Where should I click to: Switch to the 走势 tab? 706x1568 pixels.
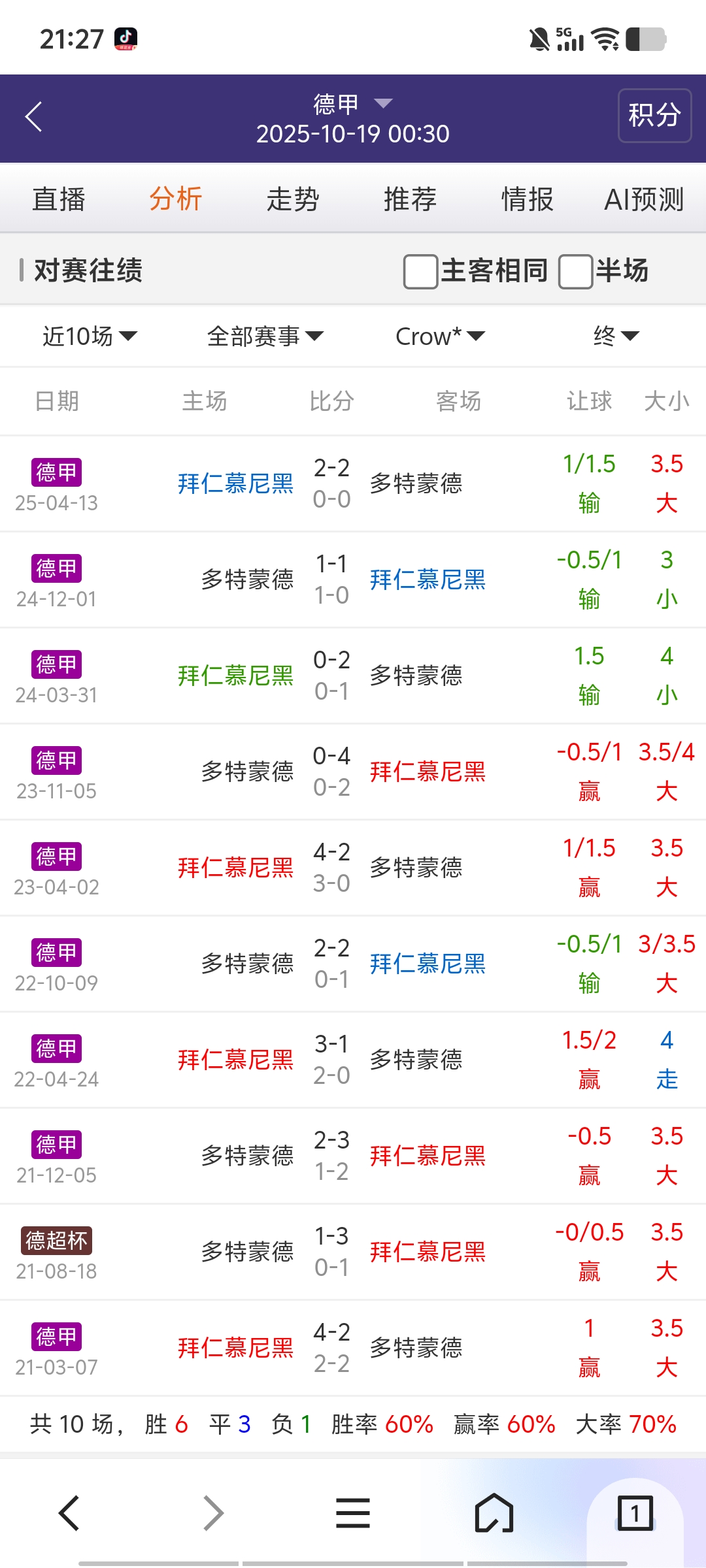point(293,199)
